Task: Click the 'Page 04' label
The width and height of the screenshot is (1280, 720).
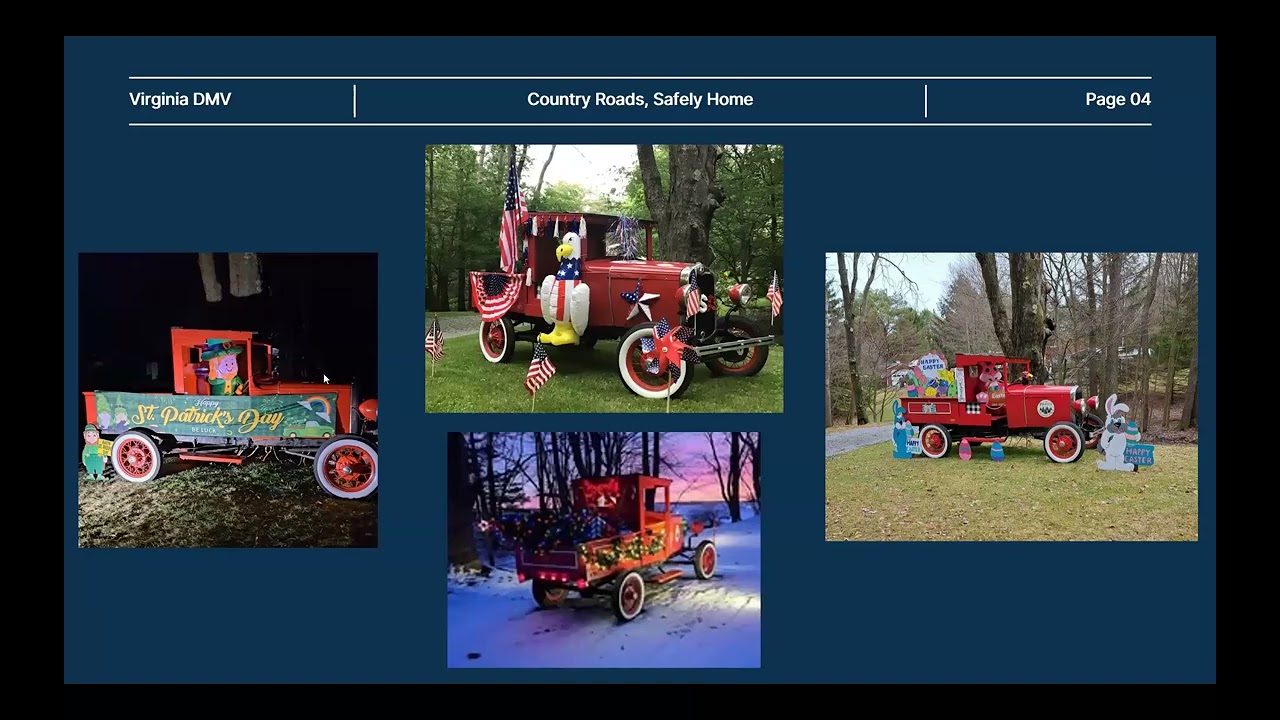Action: click(1118, 100)
